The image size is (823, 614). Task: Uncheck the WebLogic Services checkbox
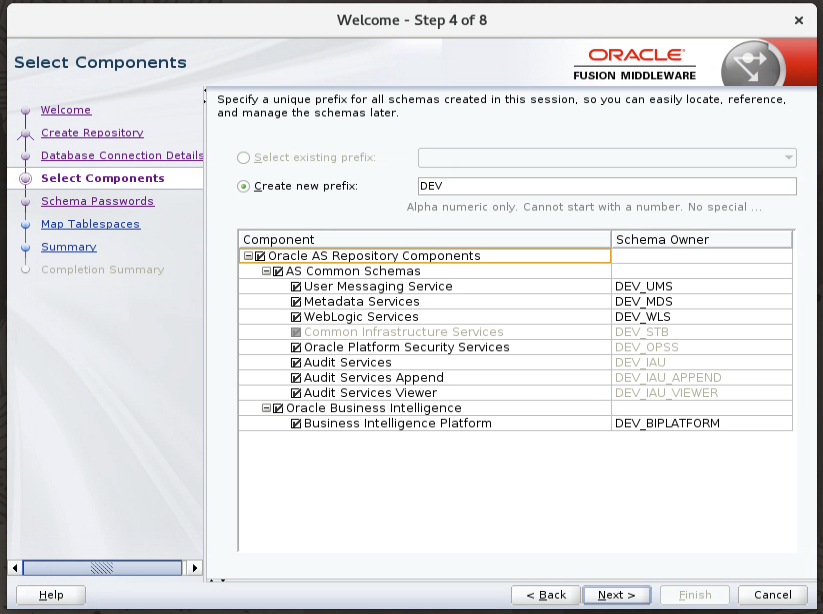click(x=296, y=317)
